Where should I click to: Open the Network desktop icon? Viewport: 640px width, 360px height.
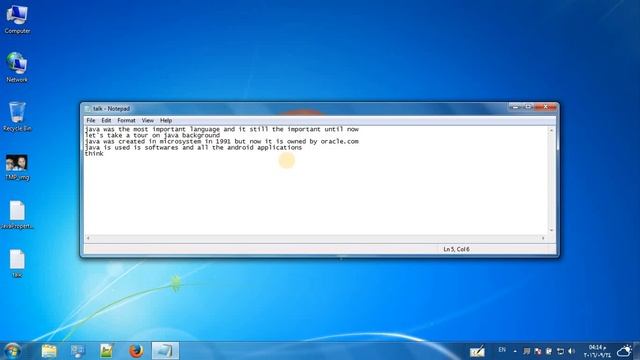pos(17,67)
